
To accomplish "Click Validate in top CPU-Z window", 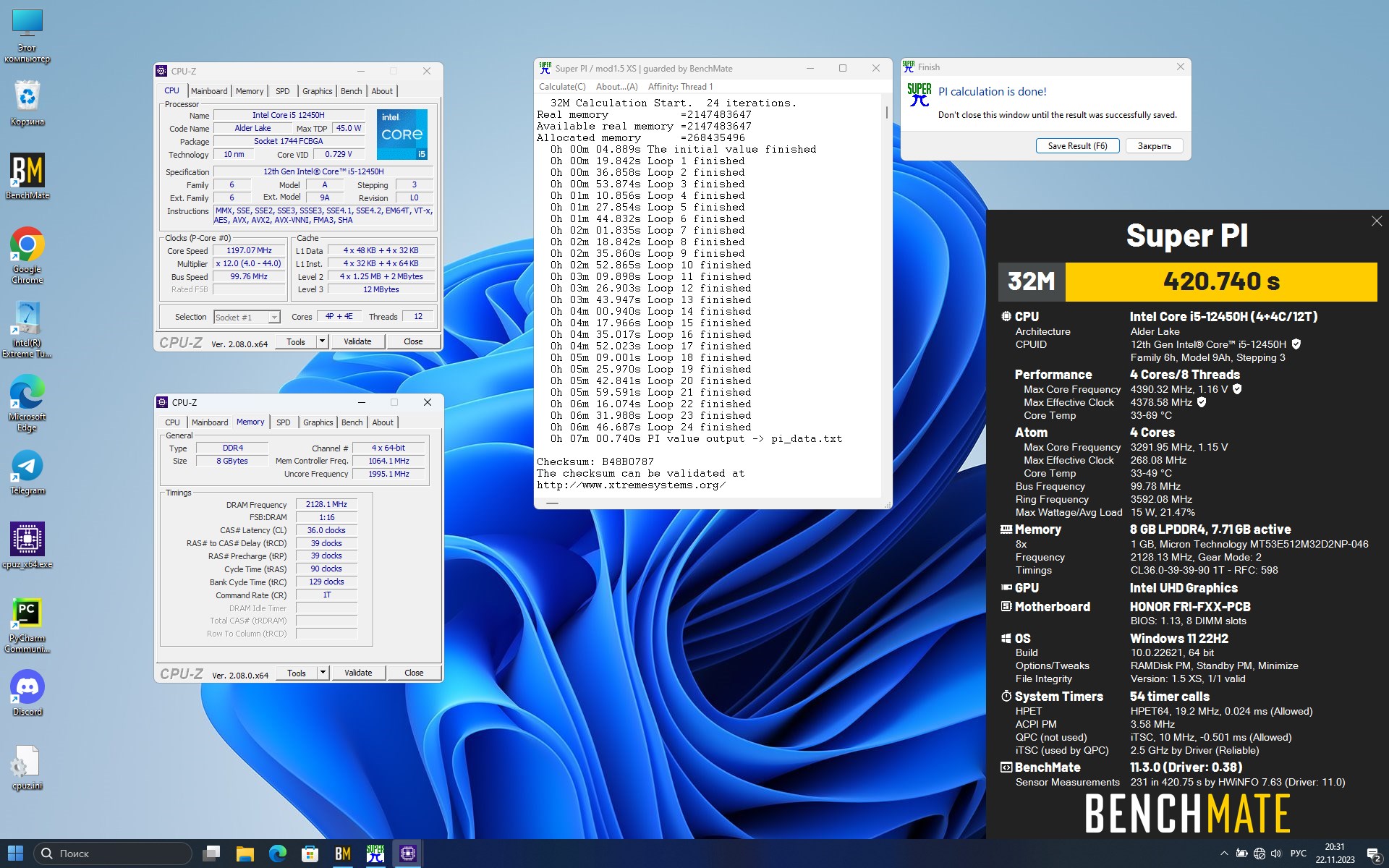I will [x=357, y=341].
